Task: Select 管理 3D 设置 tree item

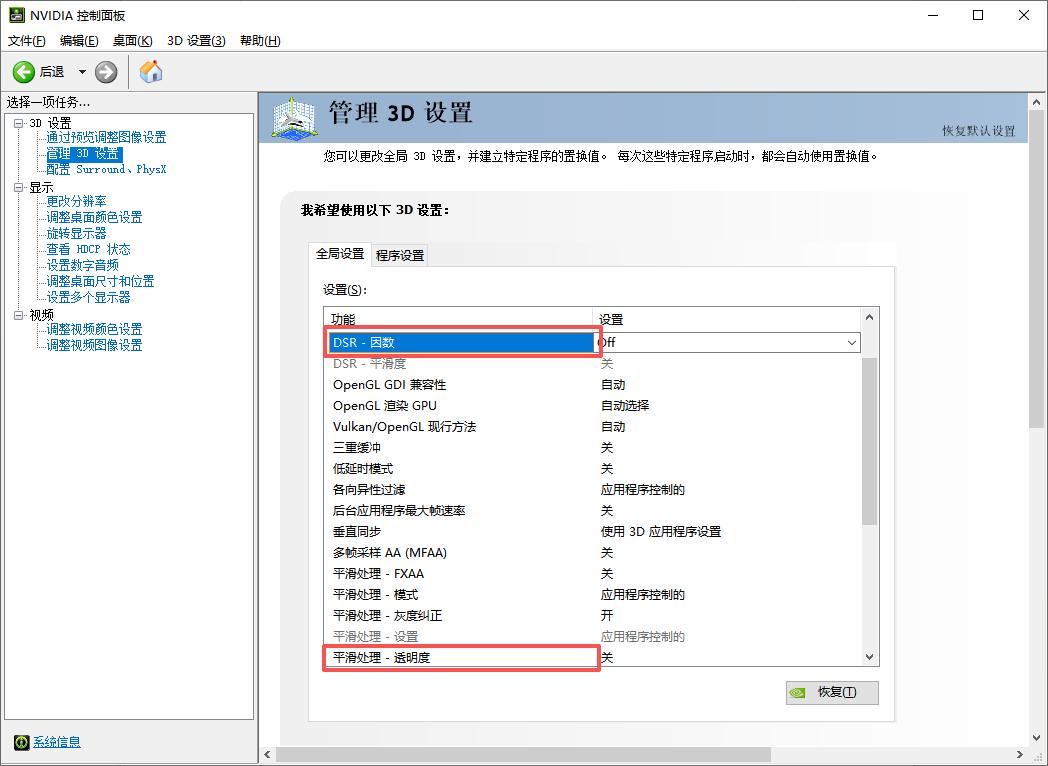Action: [83, 154]
